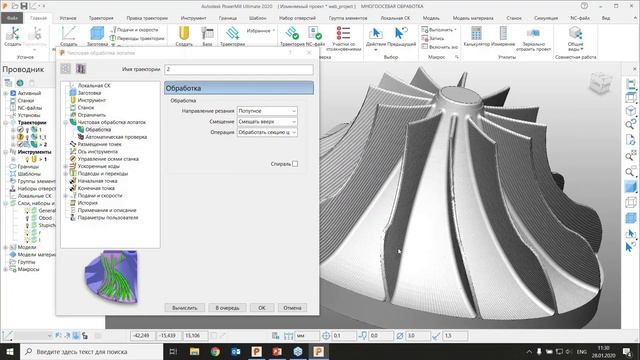Toggle light bulb visibility for toolpath 1_1
Viewport: 640px width, 360px height.
tap(27, 137)
